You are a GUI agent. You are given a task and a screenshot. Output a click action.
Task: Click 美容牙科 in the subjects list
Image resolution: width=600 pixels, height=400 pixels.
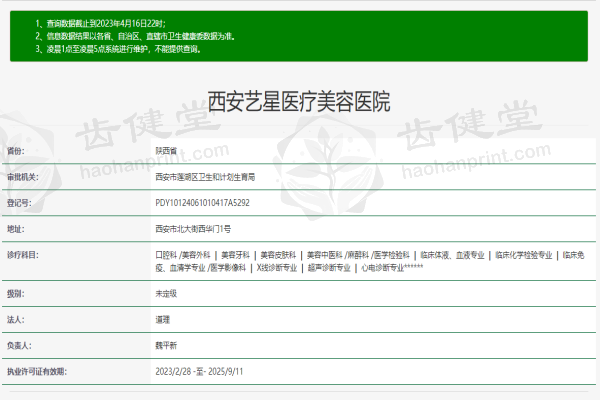click(x=235, y=255)
